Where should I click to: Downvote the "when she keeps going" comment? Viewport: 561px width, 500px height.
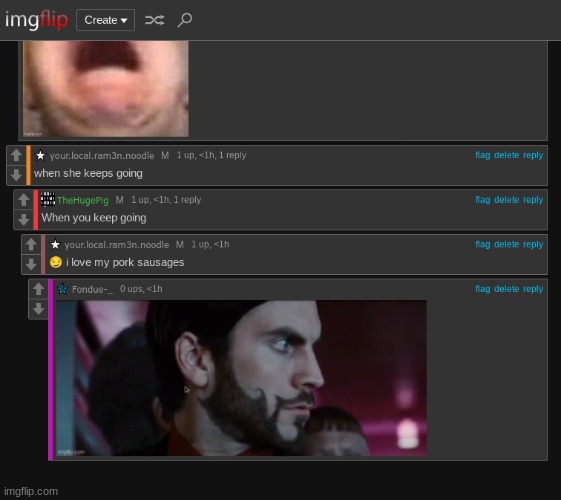click(16, 175)
